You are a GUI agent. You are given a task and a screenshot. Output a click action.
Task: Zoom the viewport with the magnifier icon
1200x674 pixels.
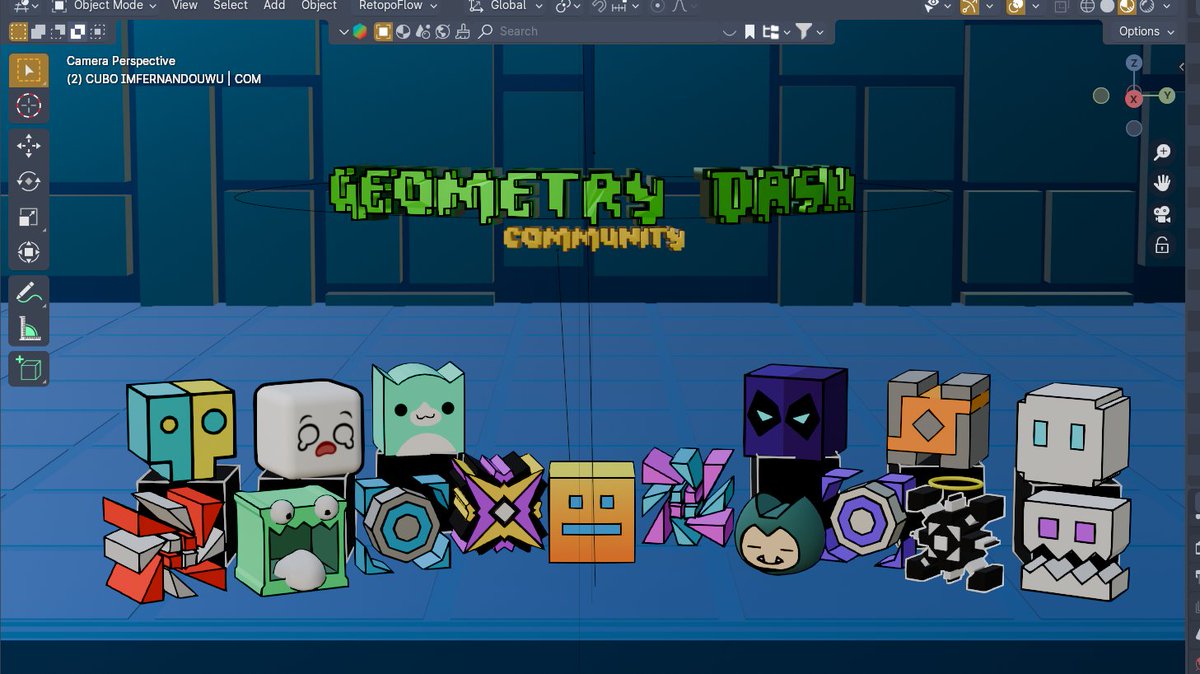coord(1163,152)
